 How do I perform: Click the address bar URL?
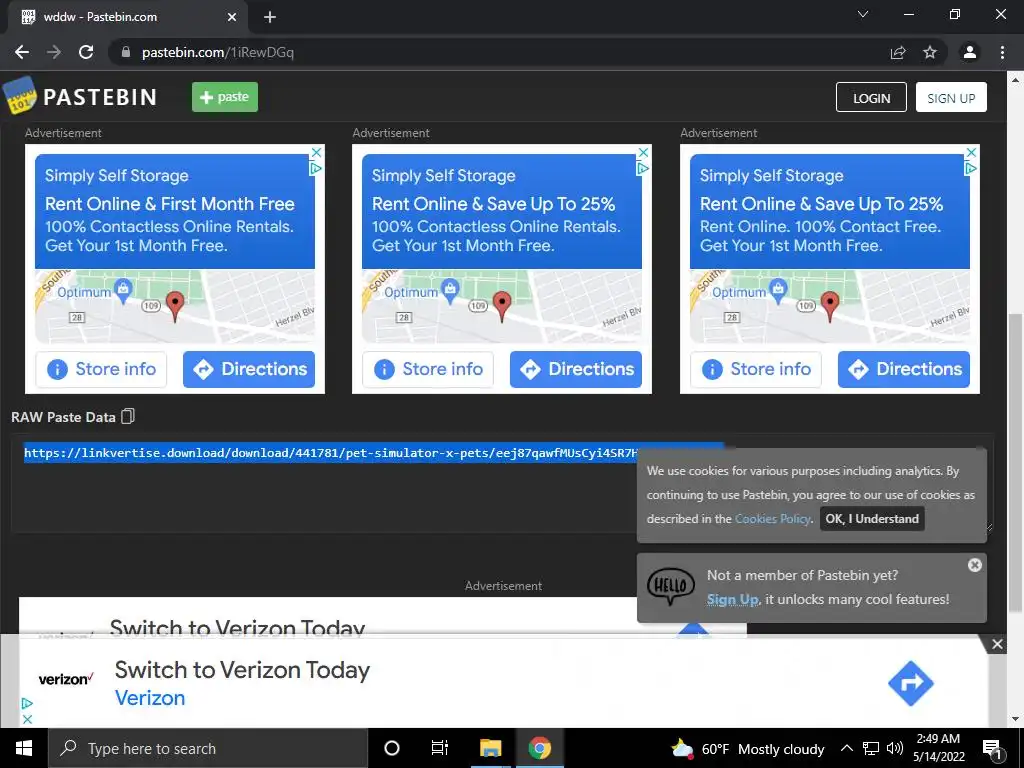tap(218, 52)
